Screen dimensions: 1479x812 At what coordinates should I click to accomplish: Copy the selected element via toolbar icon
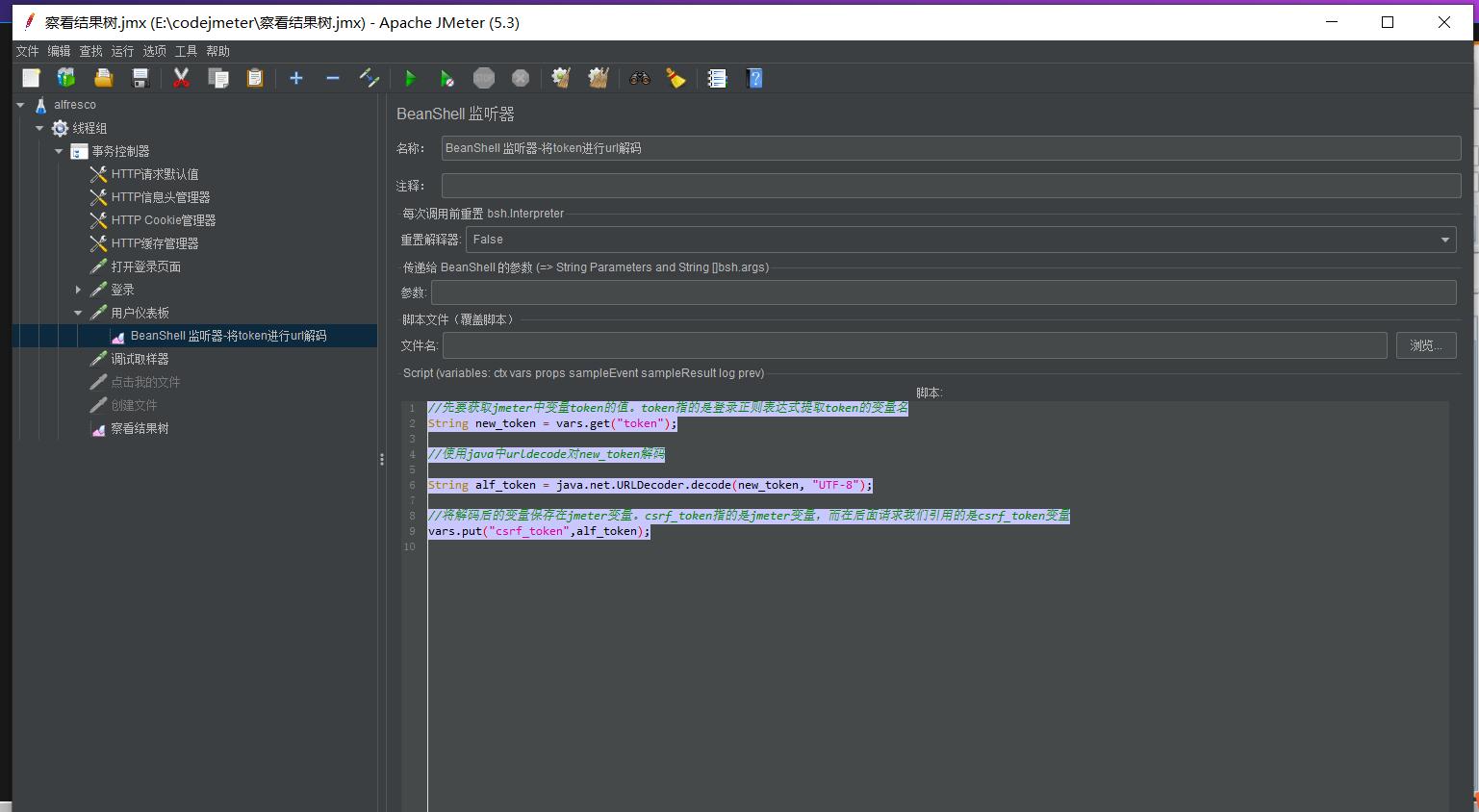click(218, 78)
